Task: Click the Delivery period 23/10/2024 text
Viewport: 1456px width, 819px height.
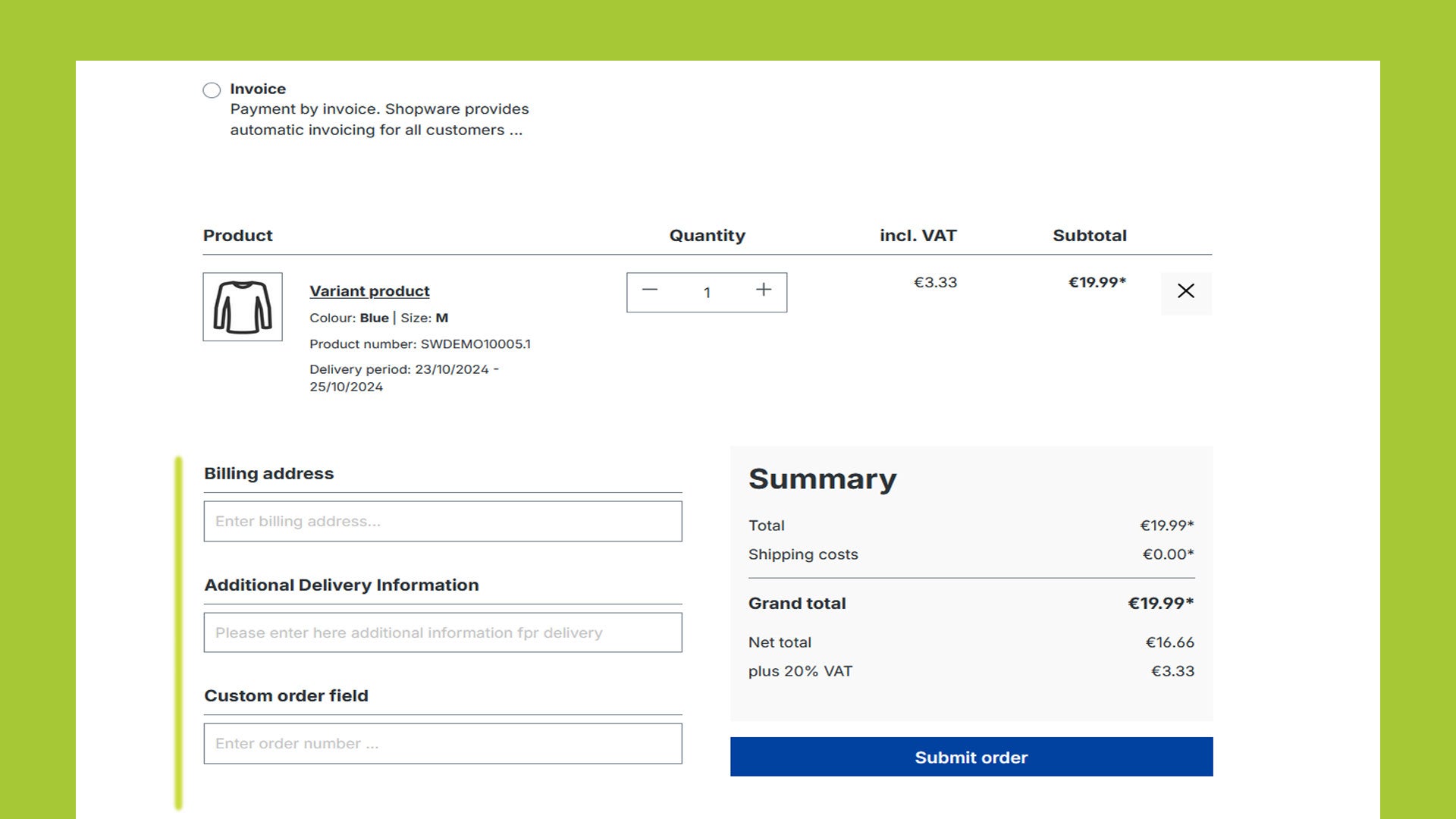Action: 404,378
